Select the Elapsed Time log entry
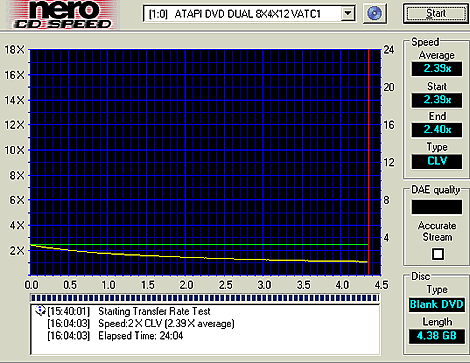This screenshot has width=470, height=363. (x=115, y=335)
